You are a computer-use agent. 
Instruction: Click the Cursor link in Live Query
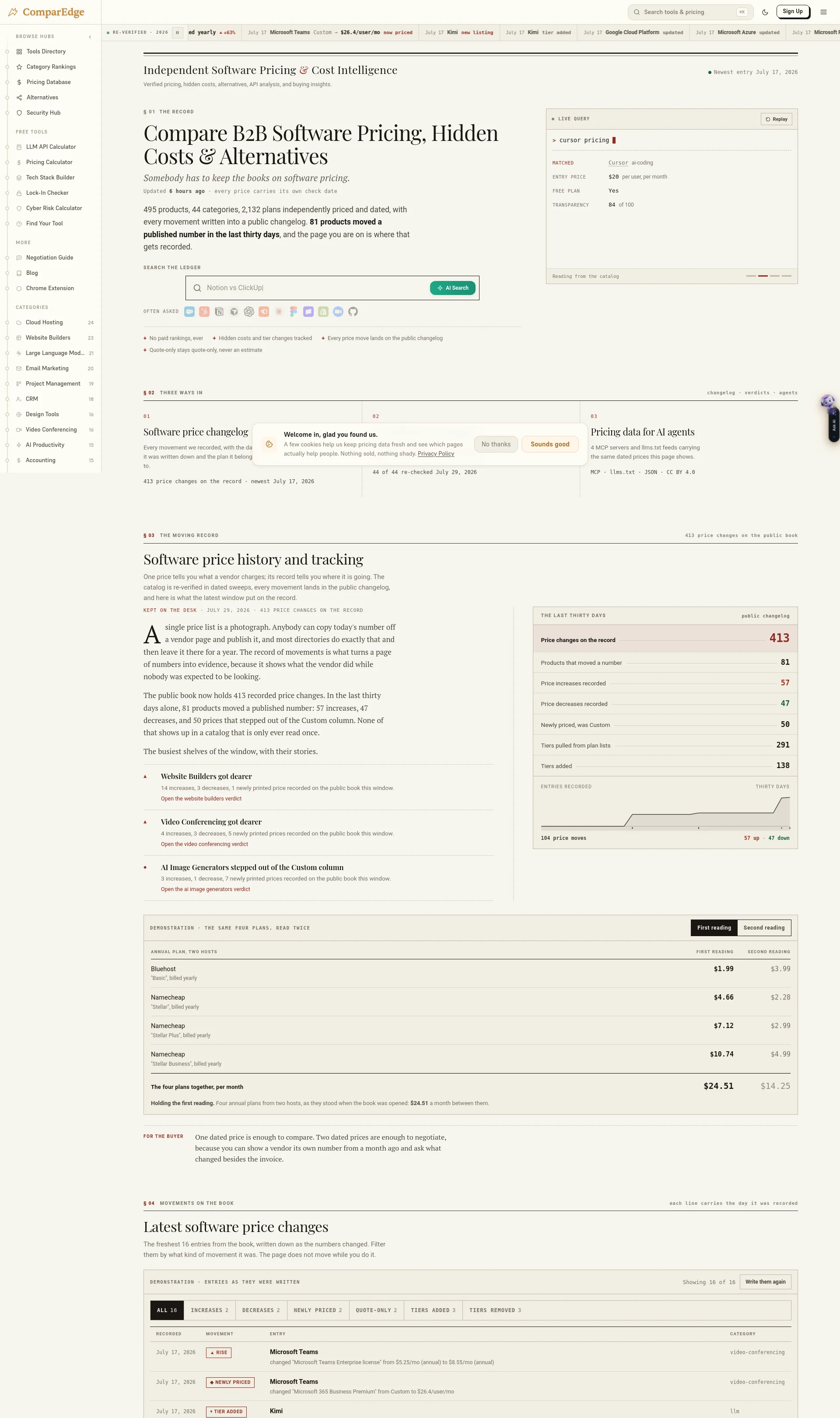coord(618,162)
